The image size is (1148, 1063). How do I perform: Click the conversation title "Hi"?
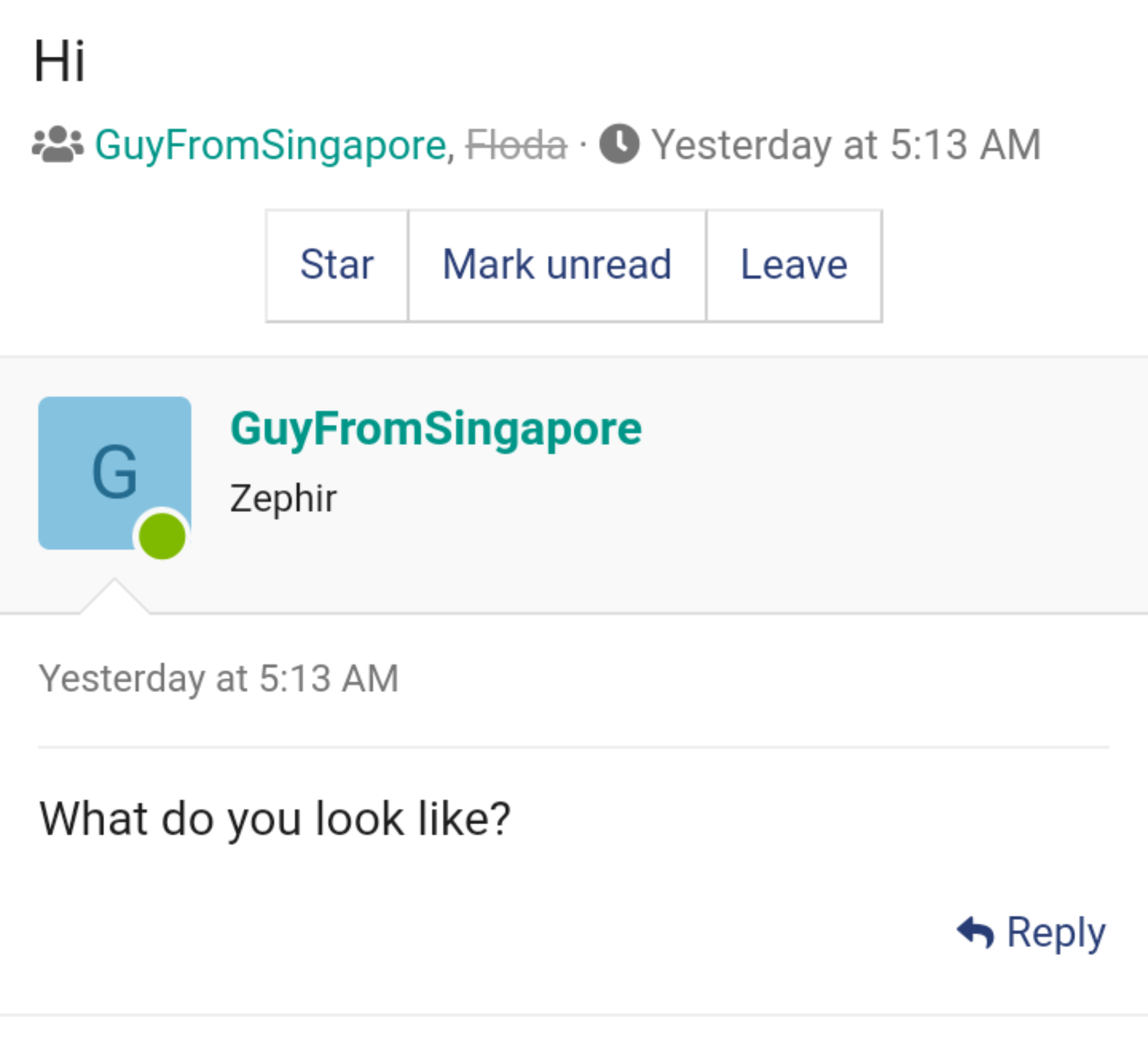click(x=60, y=62)
